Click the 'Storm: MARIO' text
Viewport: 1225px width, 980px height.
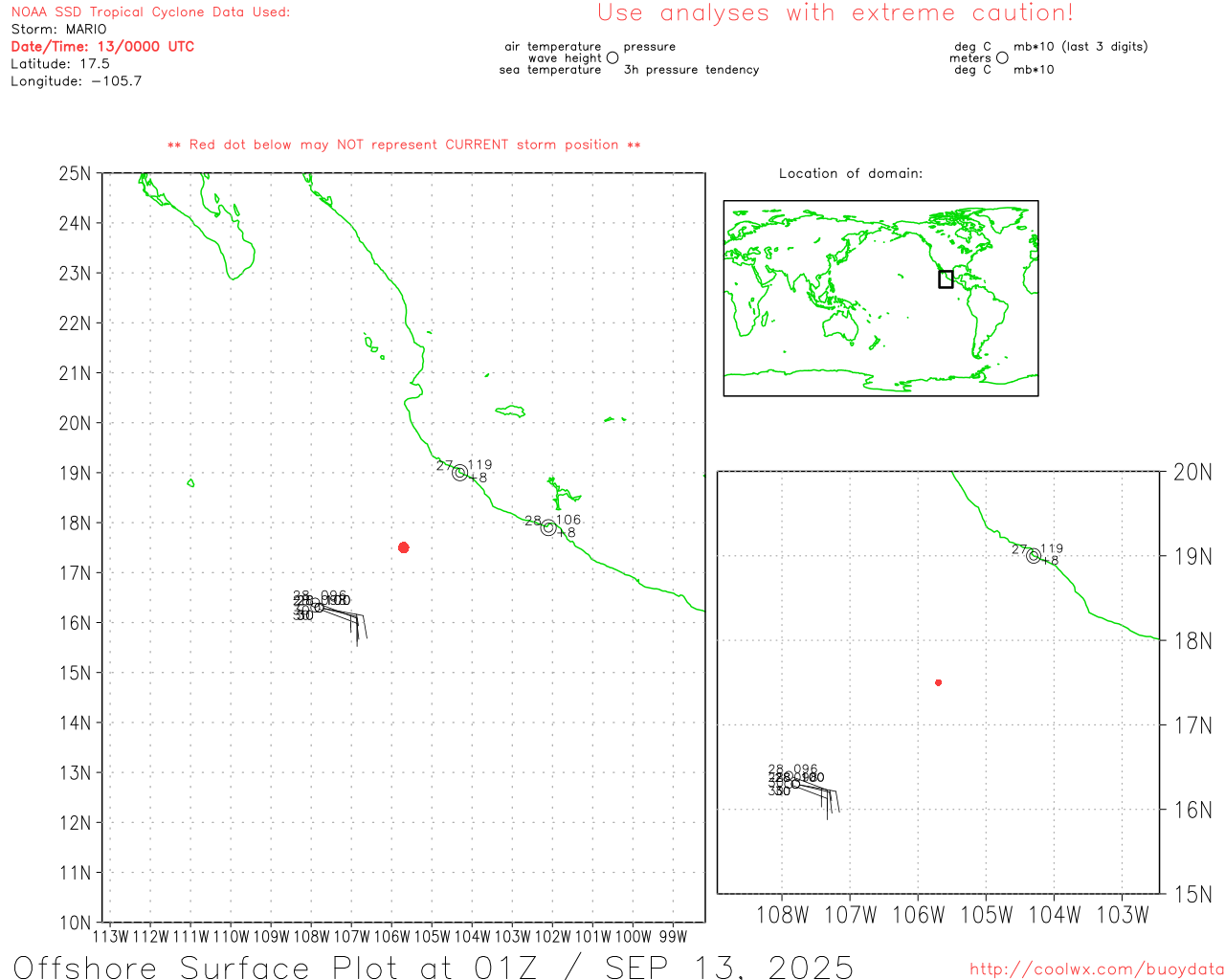click(x=58, y=30)
